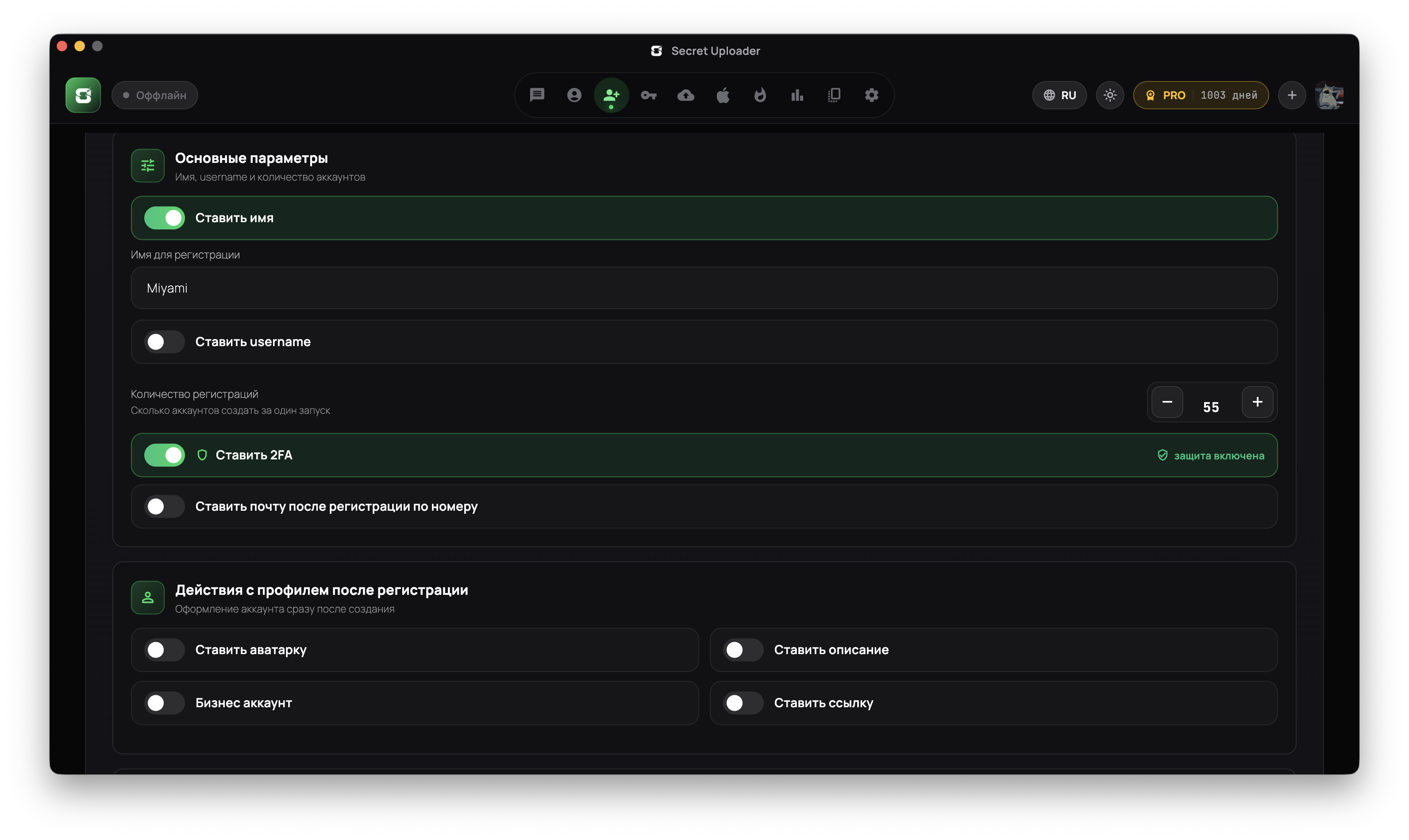1409x840 pixels.
Task: Open the bar chart statistics icon
Action: click(x=797, y=95)
